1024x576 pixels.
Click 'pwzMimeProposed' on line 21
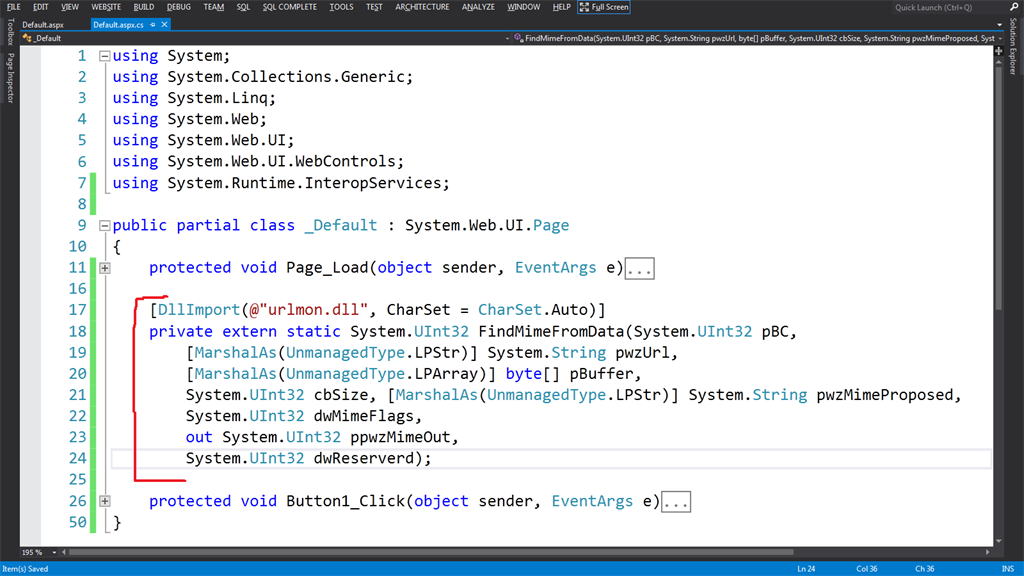[x=885, y=395]
